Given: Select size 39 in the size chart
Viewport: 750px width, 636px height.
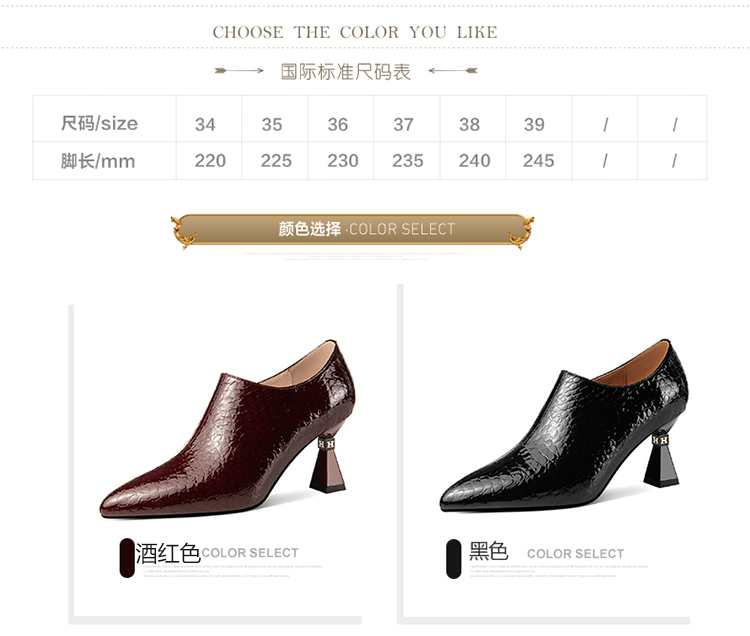Looking at the screenshot, I should point(534,125).
